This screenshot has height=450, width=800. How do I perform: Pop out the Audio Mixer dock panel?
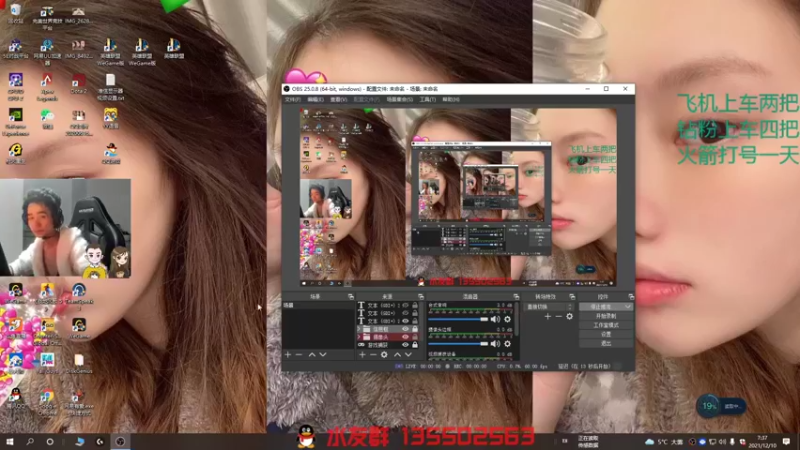[516, 296]
